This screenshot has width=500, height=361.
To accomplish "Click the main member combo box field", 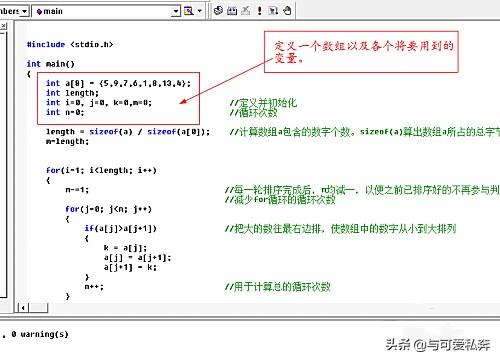I will (106, 11).
